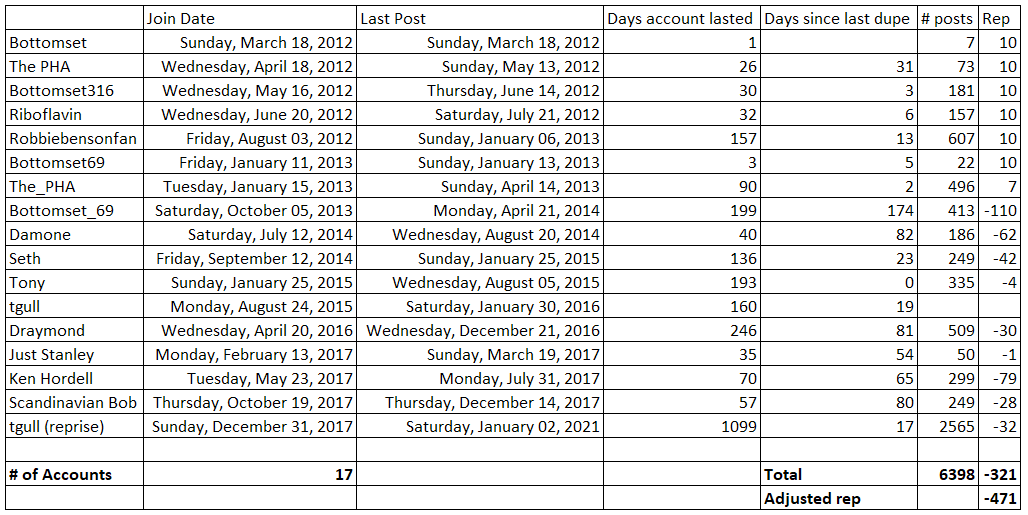Click the Robbiebensonfan name cell
Screen dimensions: 1028x515
(x=67, y=139)
